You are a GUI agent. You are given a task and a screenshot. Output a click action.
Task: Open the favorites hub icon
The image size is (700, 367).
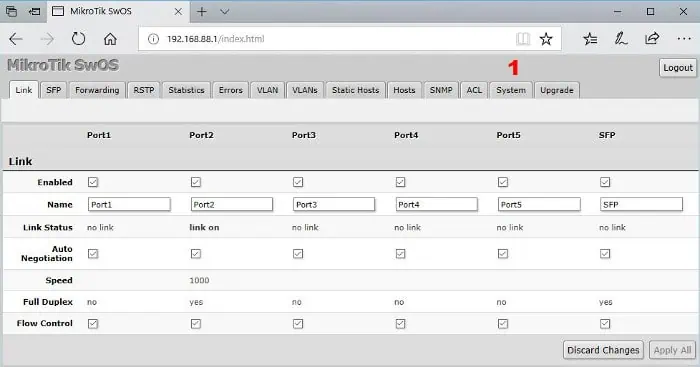click(x=590, y=39)
